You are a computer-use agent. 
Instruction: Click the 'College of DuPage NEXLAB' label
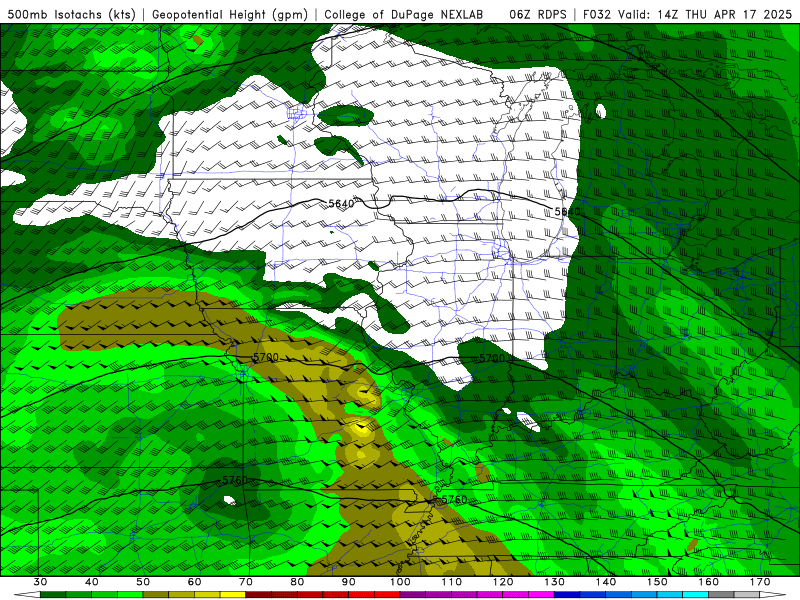[x=404, y=14]
